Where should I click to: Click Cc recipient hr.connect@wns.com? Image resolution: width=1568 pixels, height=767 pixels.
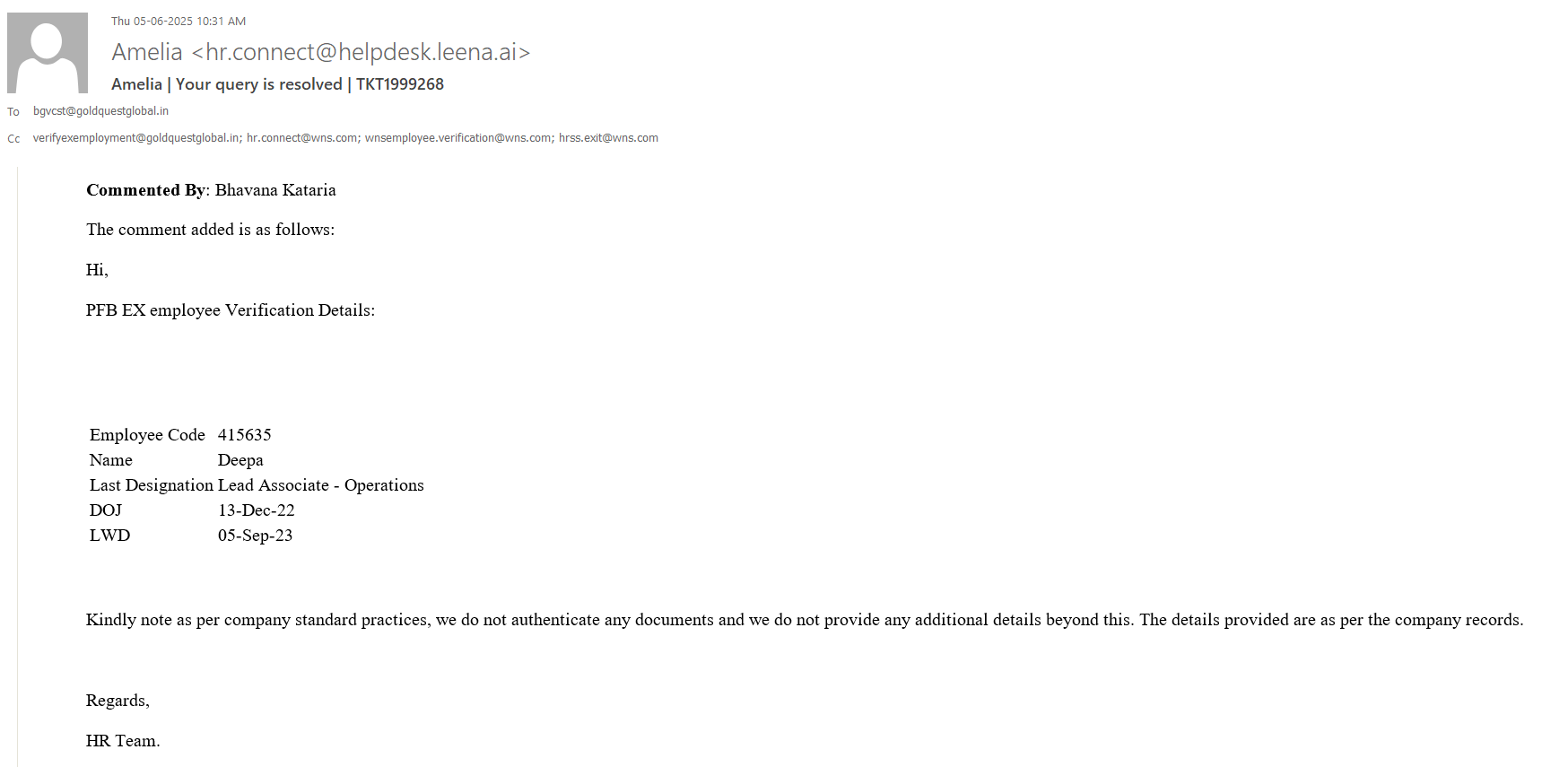pos(302,138)
